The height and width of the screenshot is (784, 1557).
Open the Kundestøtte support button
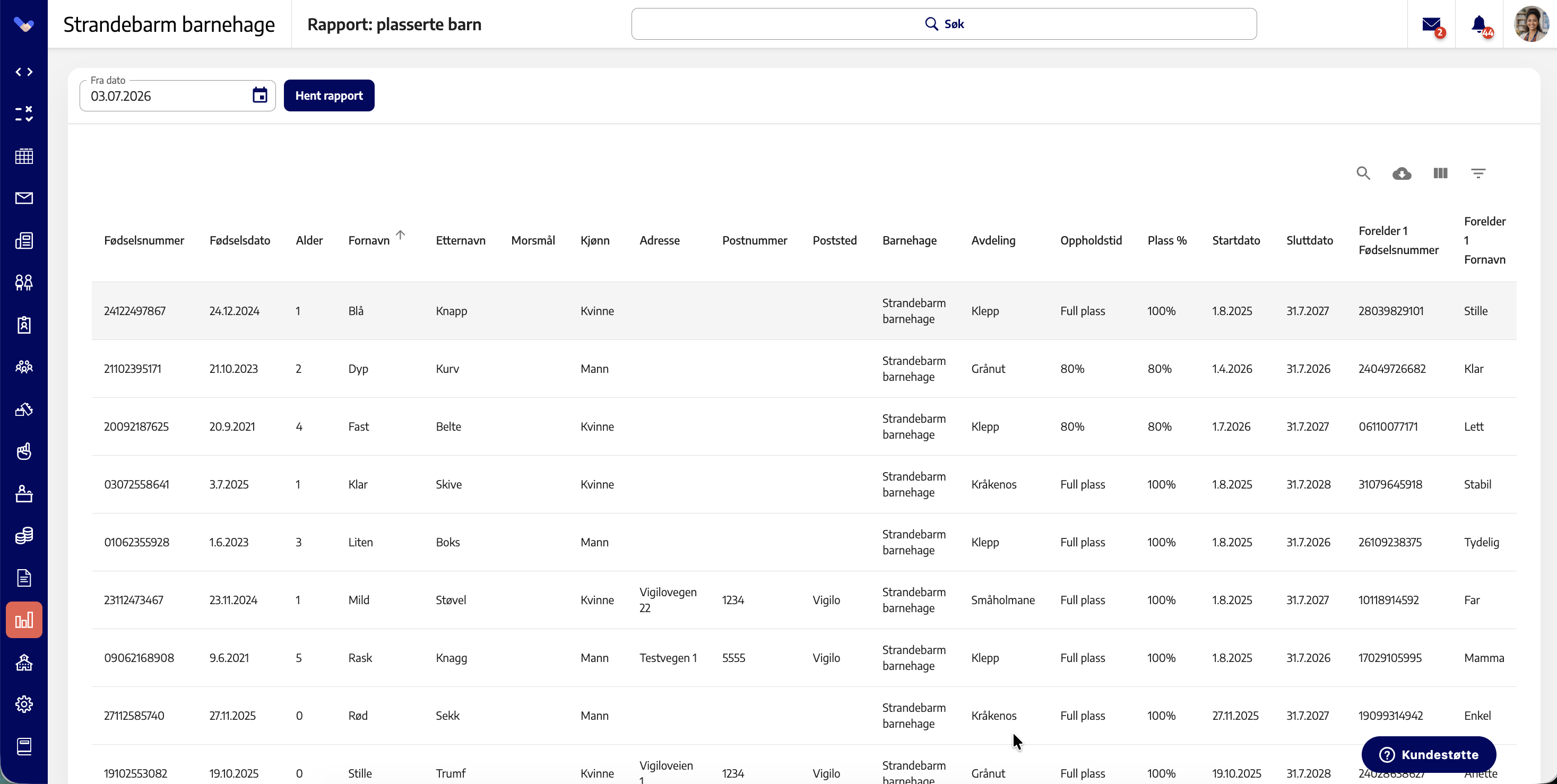click(x=1429, y=755)
